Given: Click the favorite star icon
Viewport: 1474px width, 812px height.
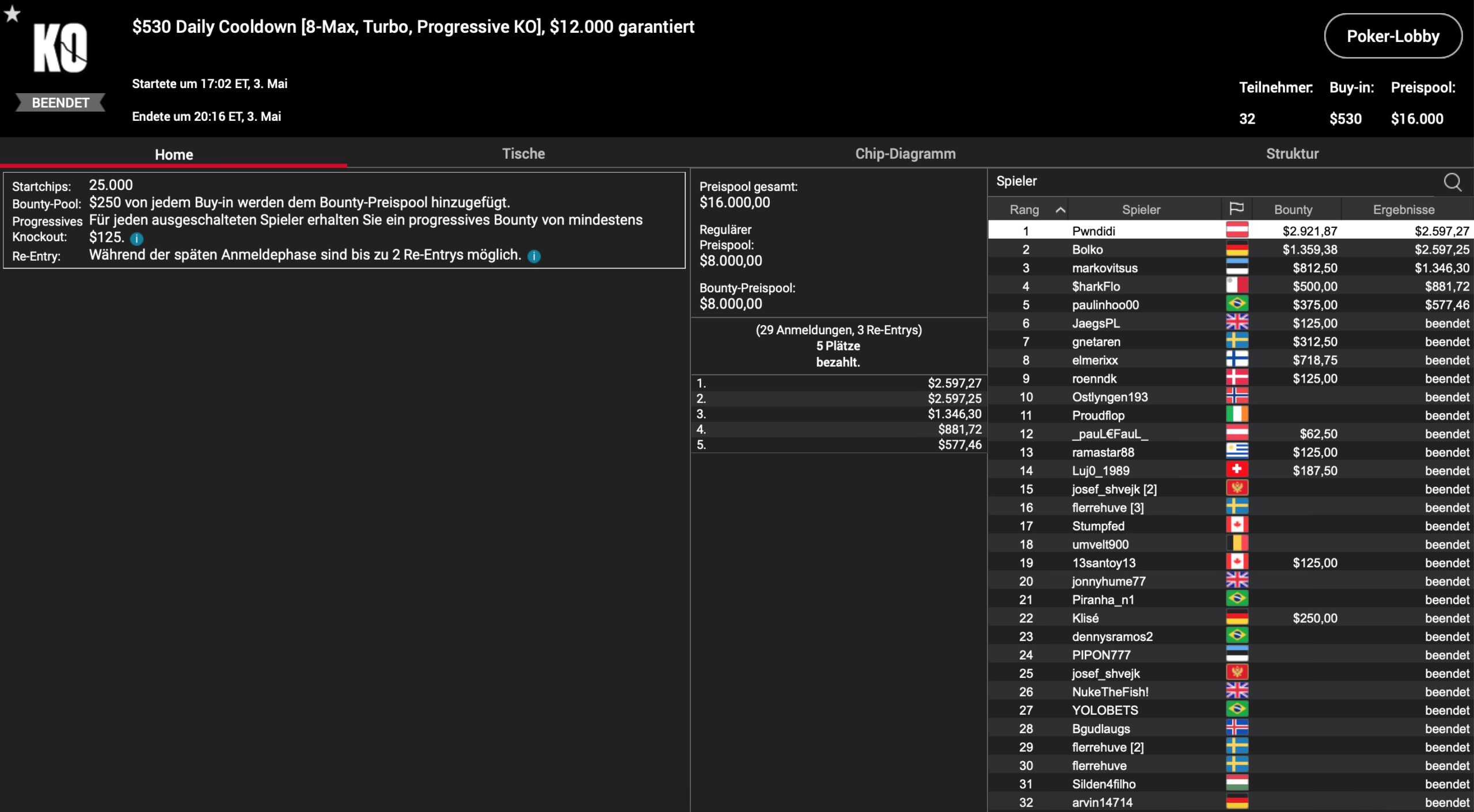Looking at the screenshot, I should (12, 13).
